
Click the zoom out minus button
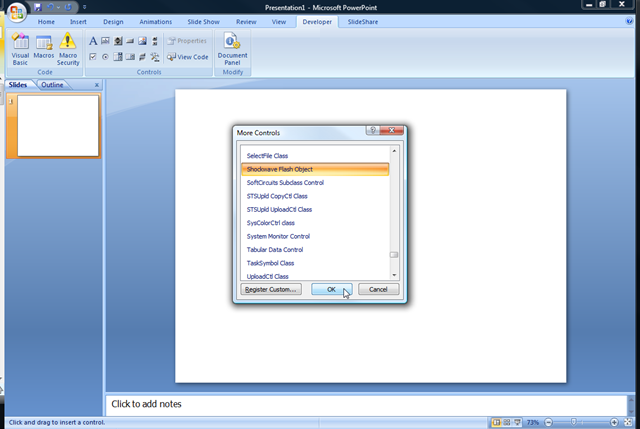coord(549,422)
